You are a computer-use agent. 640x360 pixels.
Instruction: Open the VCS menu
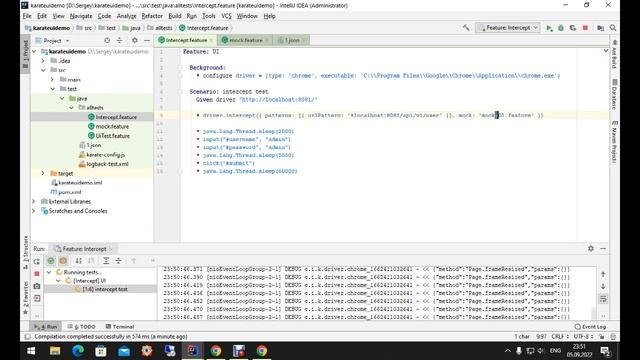(x=226, y=16)
